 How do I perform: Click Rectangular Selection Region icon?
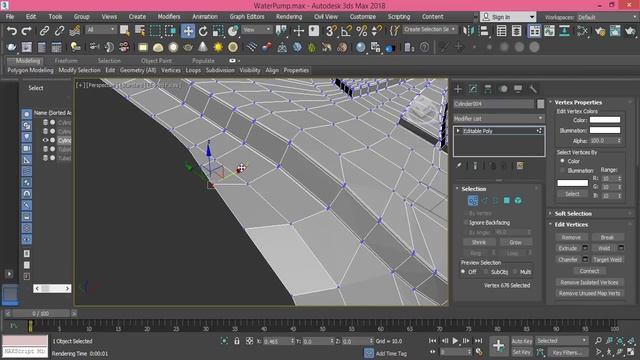click(155, 31)
